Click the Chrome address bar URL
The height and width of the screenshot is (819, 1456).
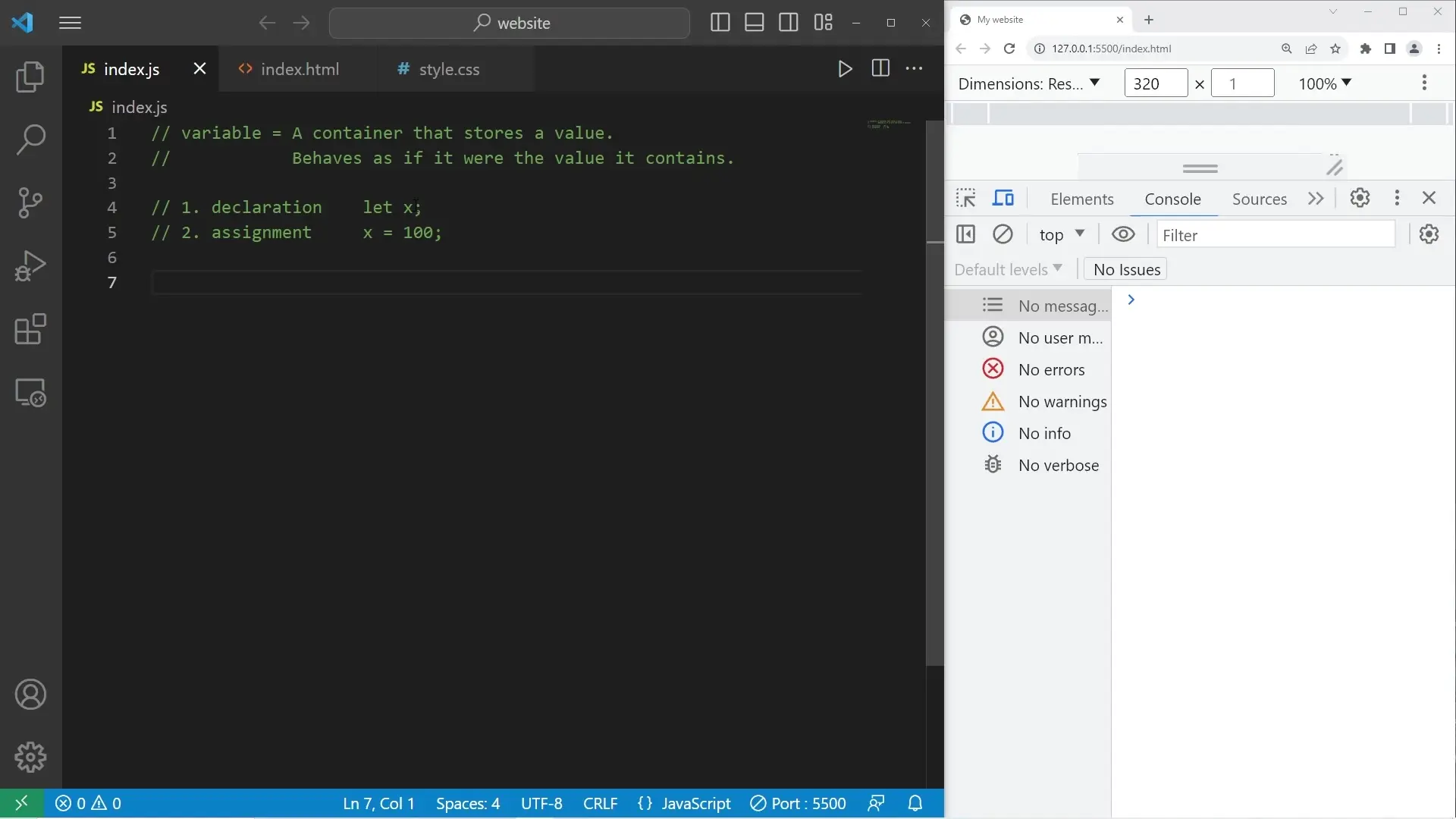[x=1112, y=49]
